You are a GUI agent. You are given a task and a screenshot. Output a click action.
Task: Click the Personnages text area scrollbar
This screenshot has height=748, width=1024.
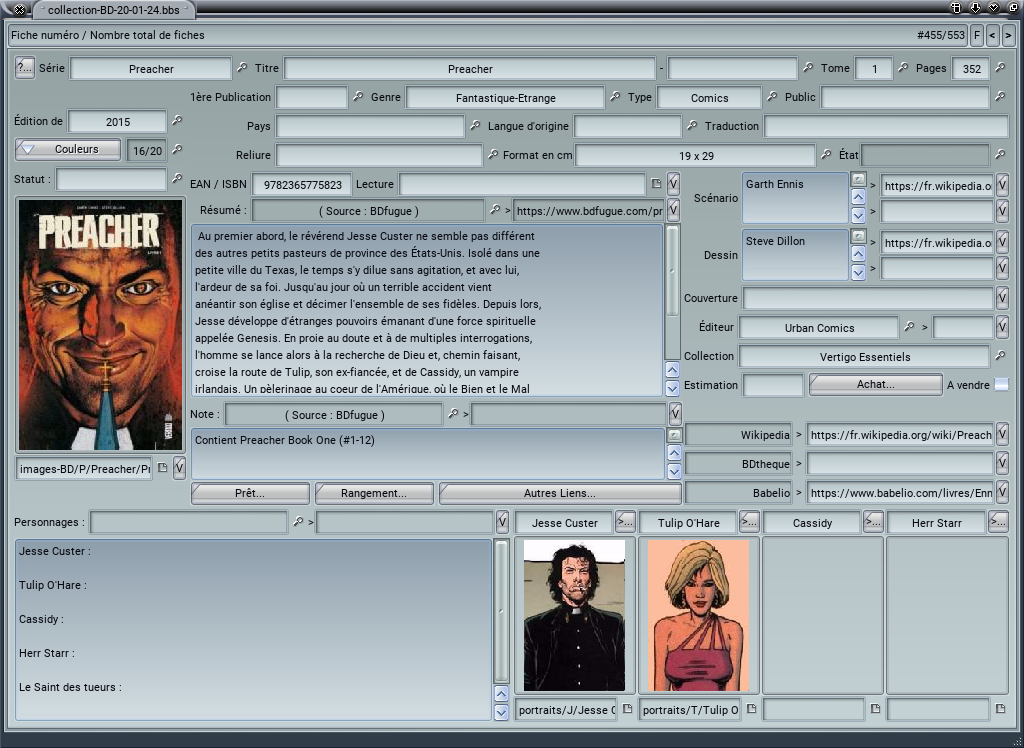[x=502, y=611]
